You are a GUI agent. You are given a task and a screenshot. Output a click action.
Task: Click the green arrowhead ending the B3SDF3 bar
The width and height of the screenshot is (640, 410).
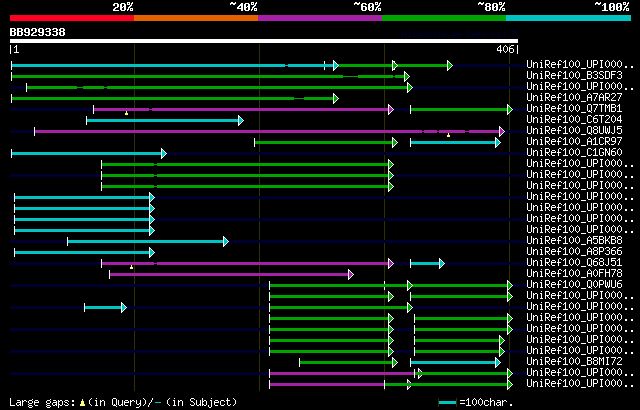click(x=407, y=76)
